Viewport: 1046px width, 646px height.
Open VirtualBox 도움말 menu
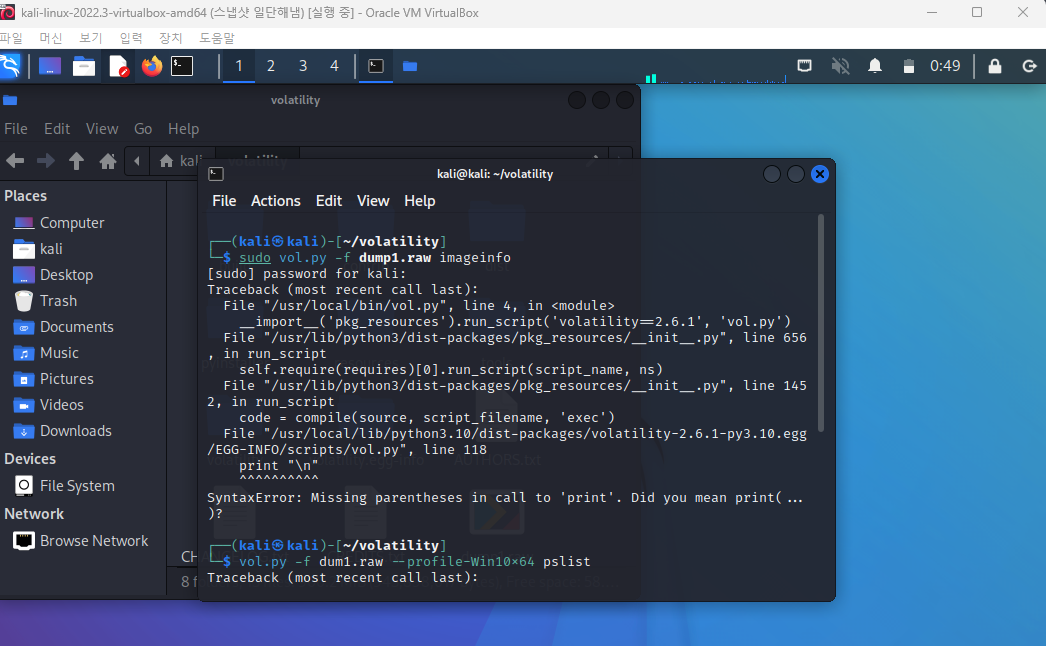click(x=217, y=38)
